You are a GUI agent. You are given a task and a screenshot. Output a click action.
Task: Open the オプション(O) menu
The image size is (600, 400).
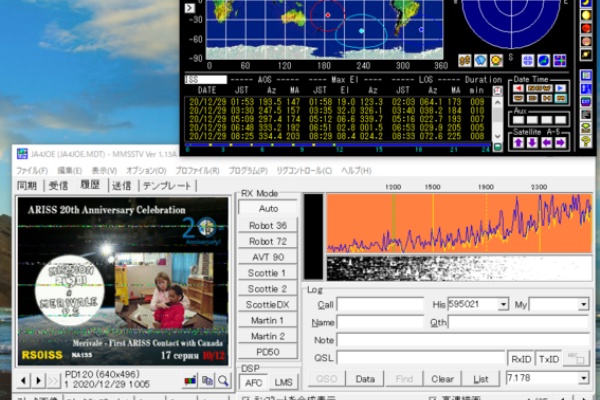pos(146,170)
